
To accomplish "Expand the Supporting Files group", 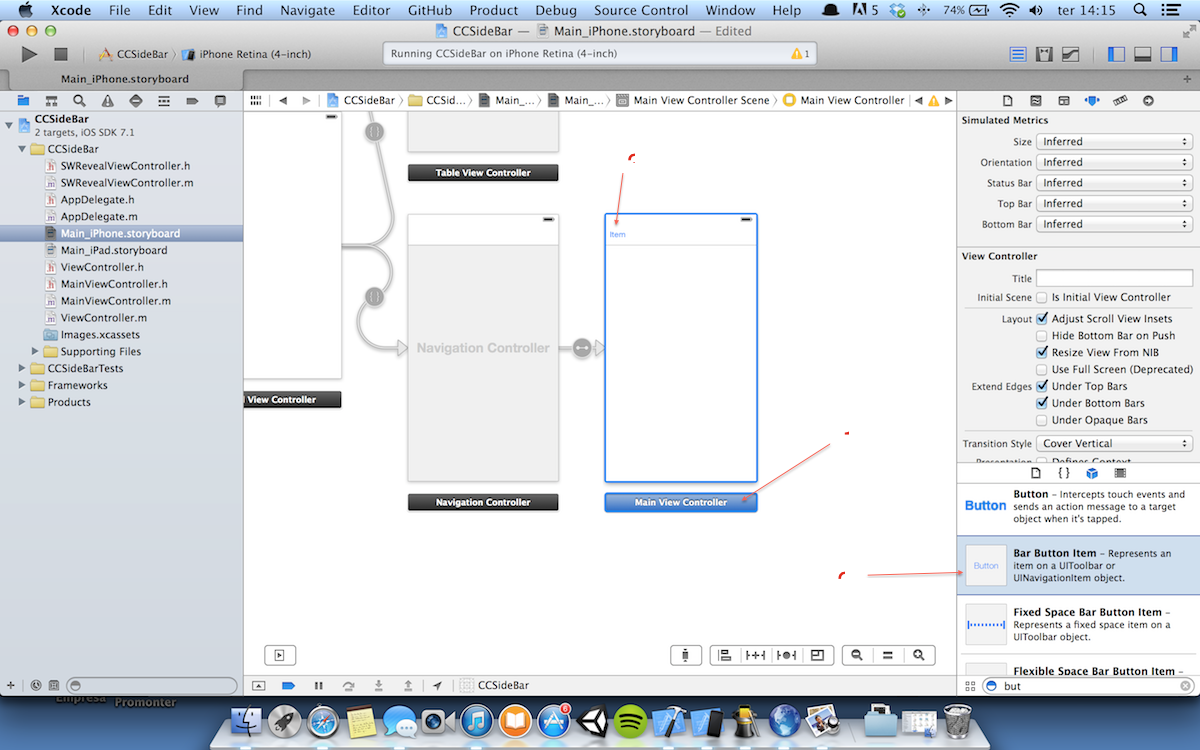I will [x=36, y=351].
